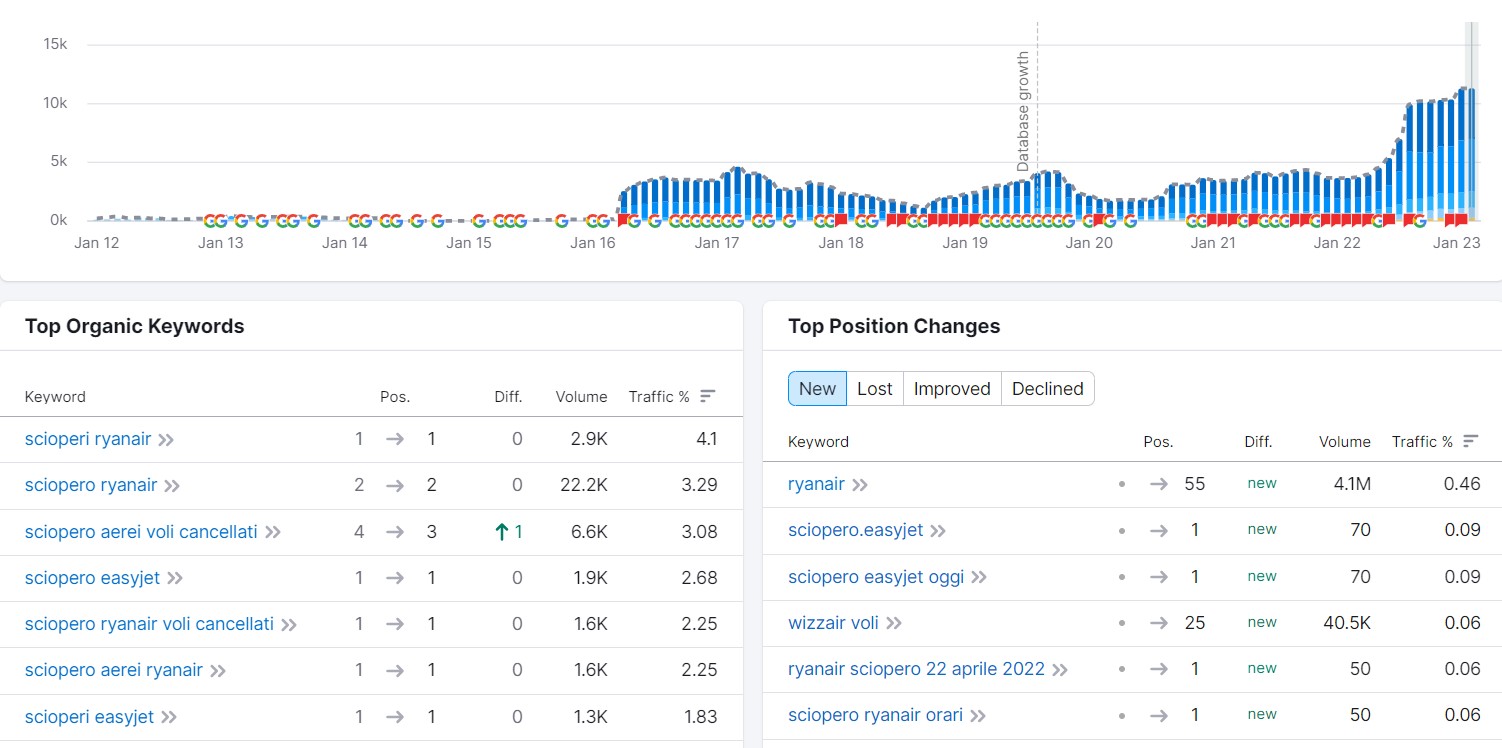The width and height of the screenshot is (1502, 748).
Task: Click the 'Database growth' marker on the chart
Action: click(x=1023, y=112)
